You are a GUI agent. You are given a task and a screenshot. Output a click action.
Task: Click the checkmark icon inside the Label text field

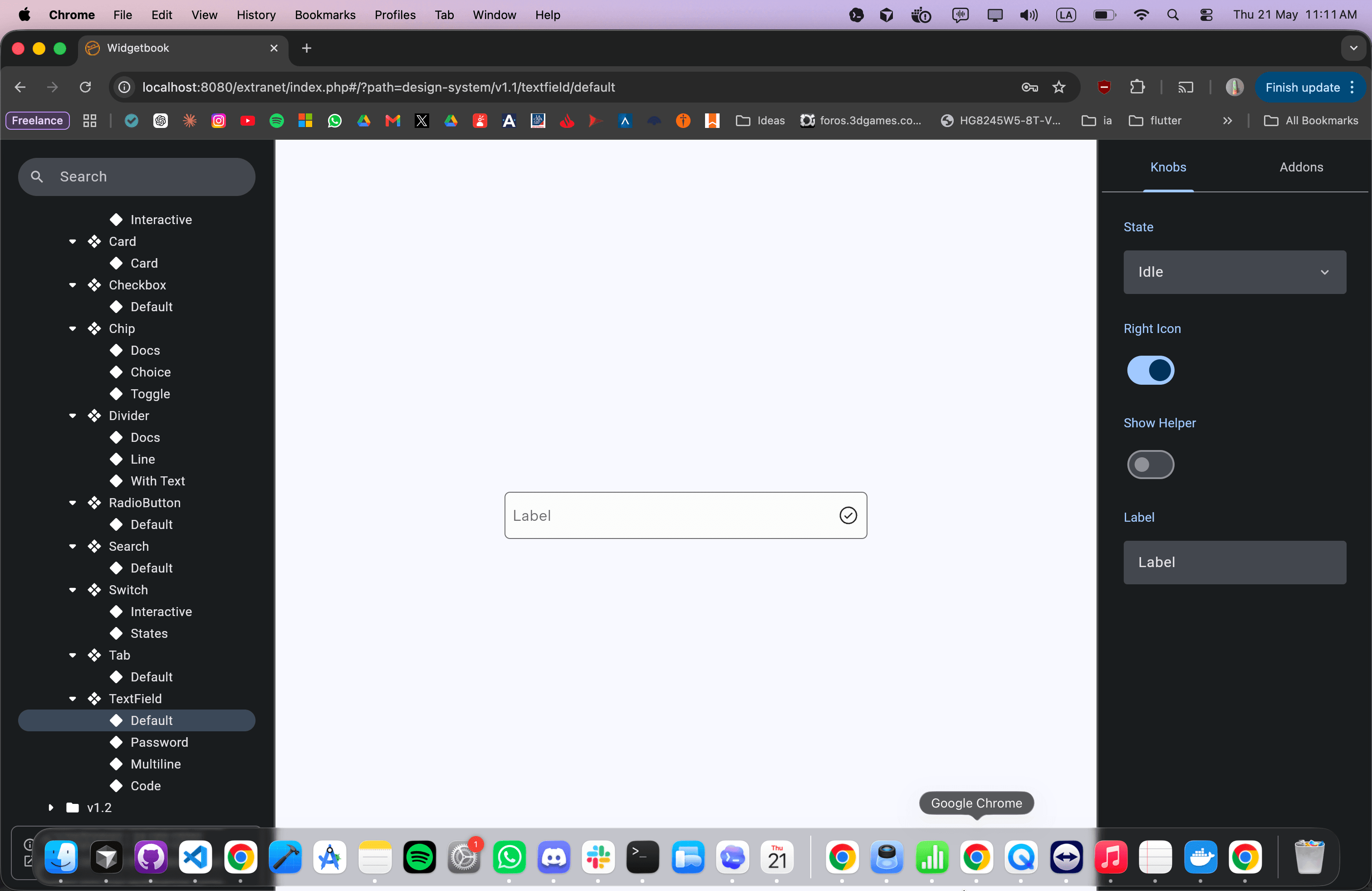[848, 515]
